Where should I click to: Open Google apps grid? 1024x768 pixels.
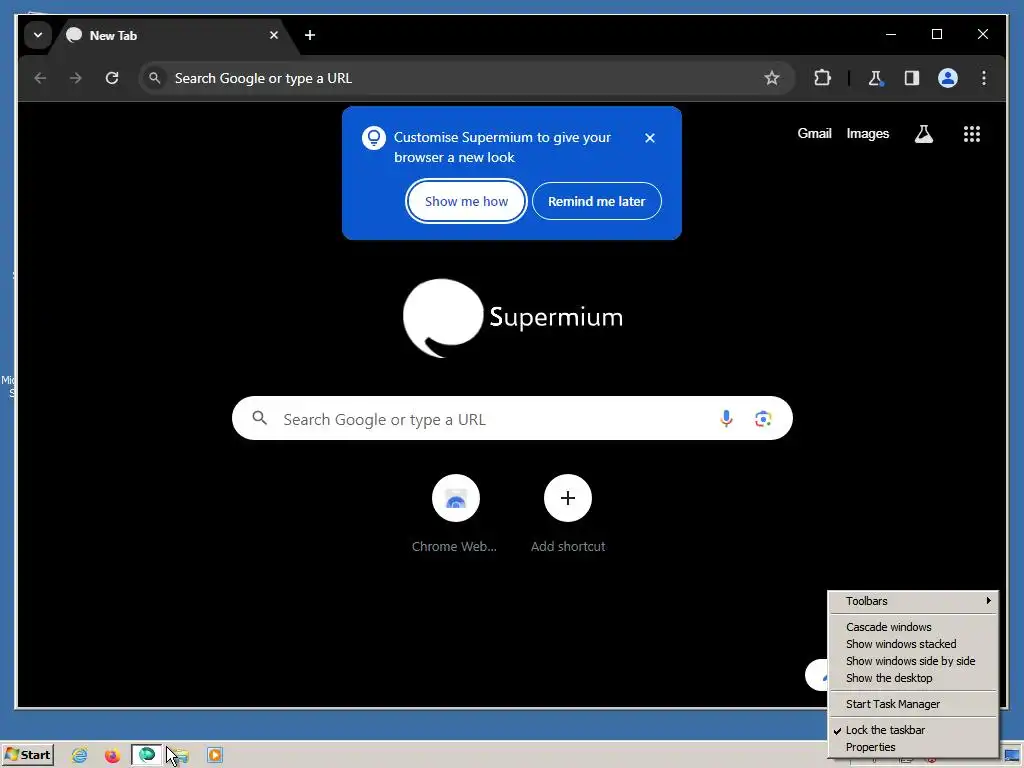coord(972,134)
